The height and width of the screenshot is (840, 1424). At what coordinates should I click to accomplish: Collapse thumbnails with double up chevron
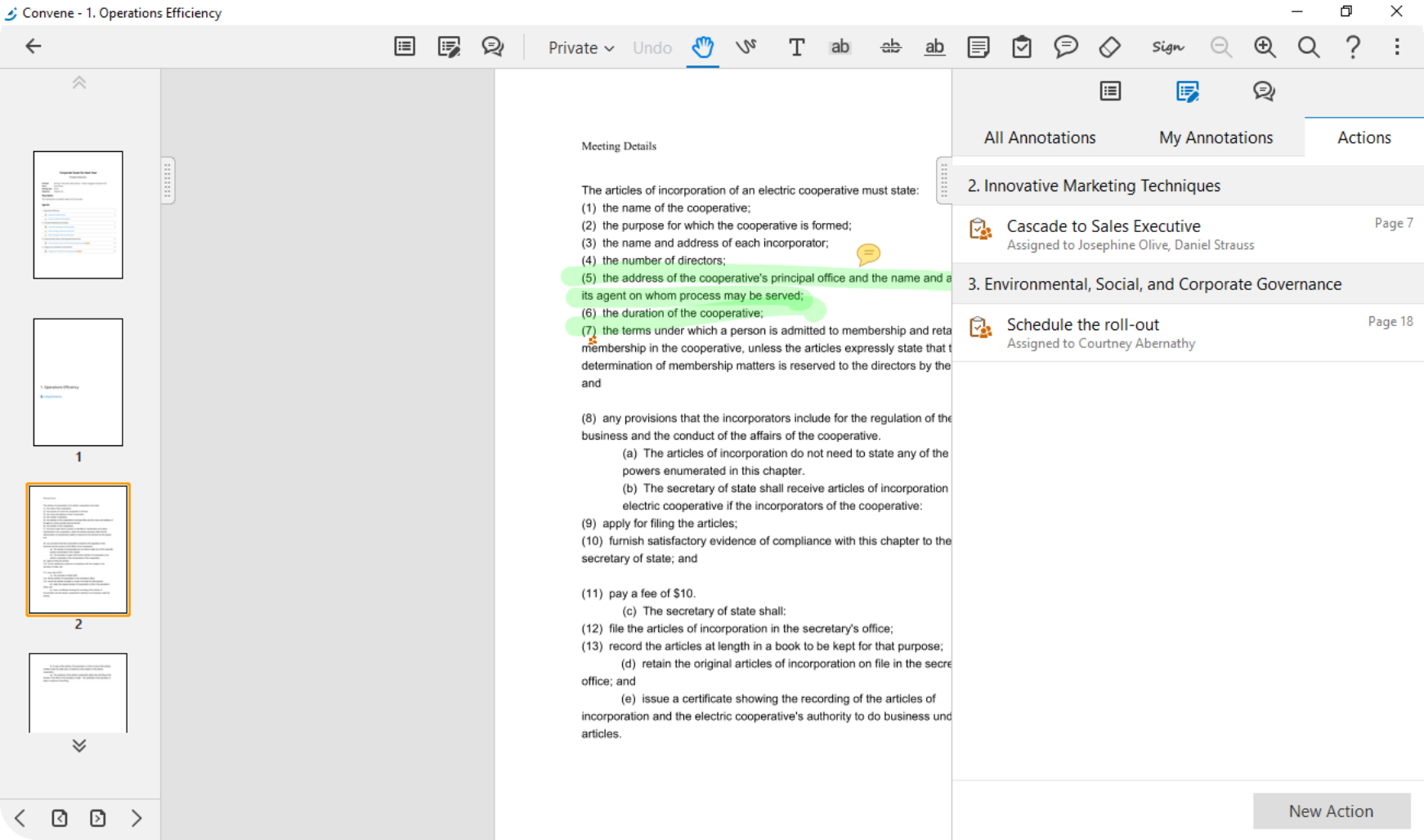point(79,83)
